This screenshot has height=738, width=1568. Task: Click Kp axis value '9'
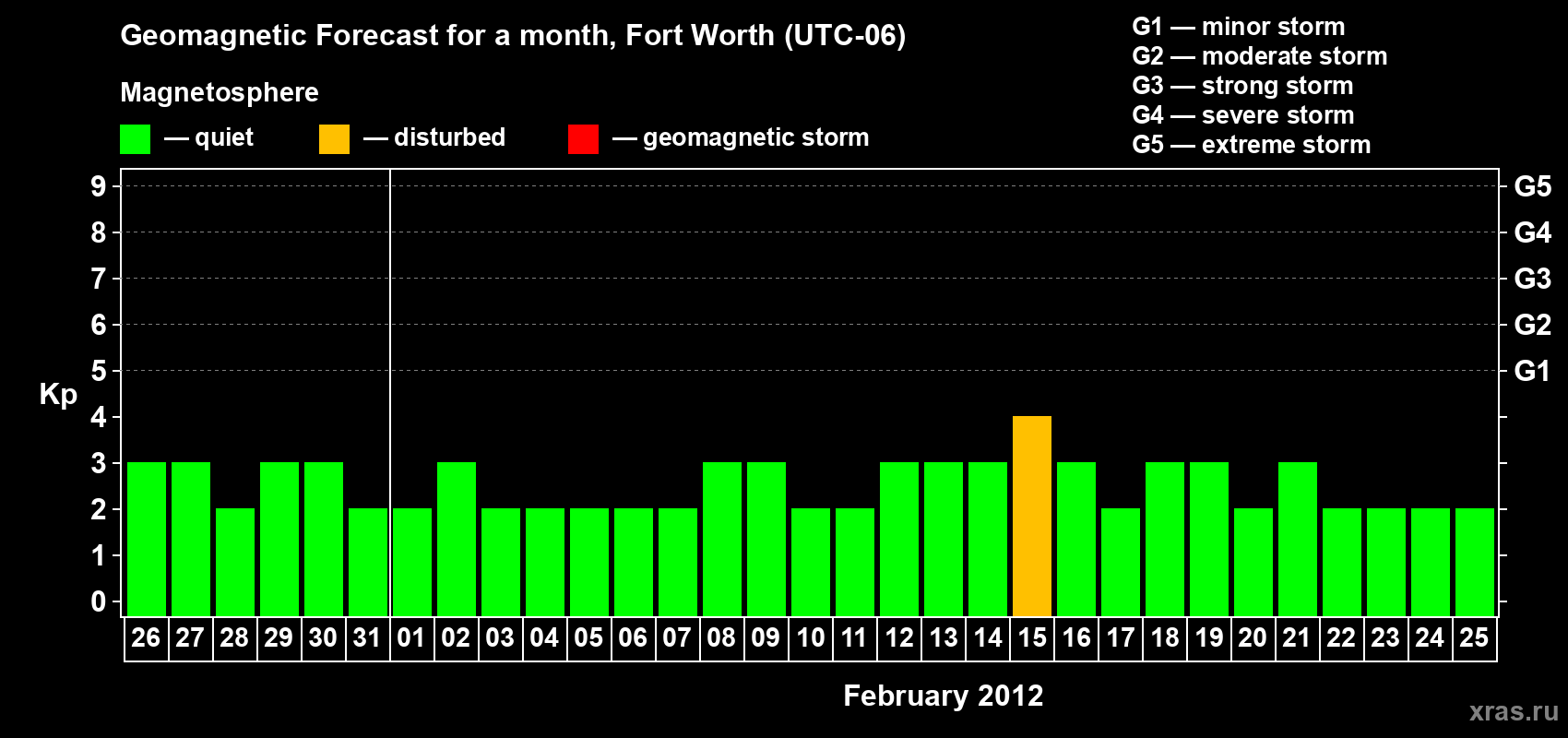click(x=99, y=186)
